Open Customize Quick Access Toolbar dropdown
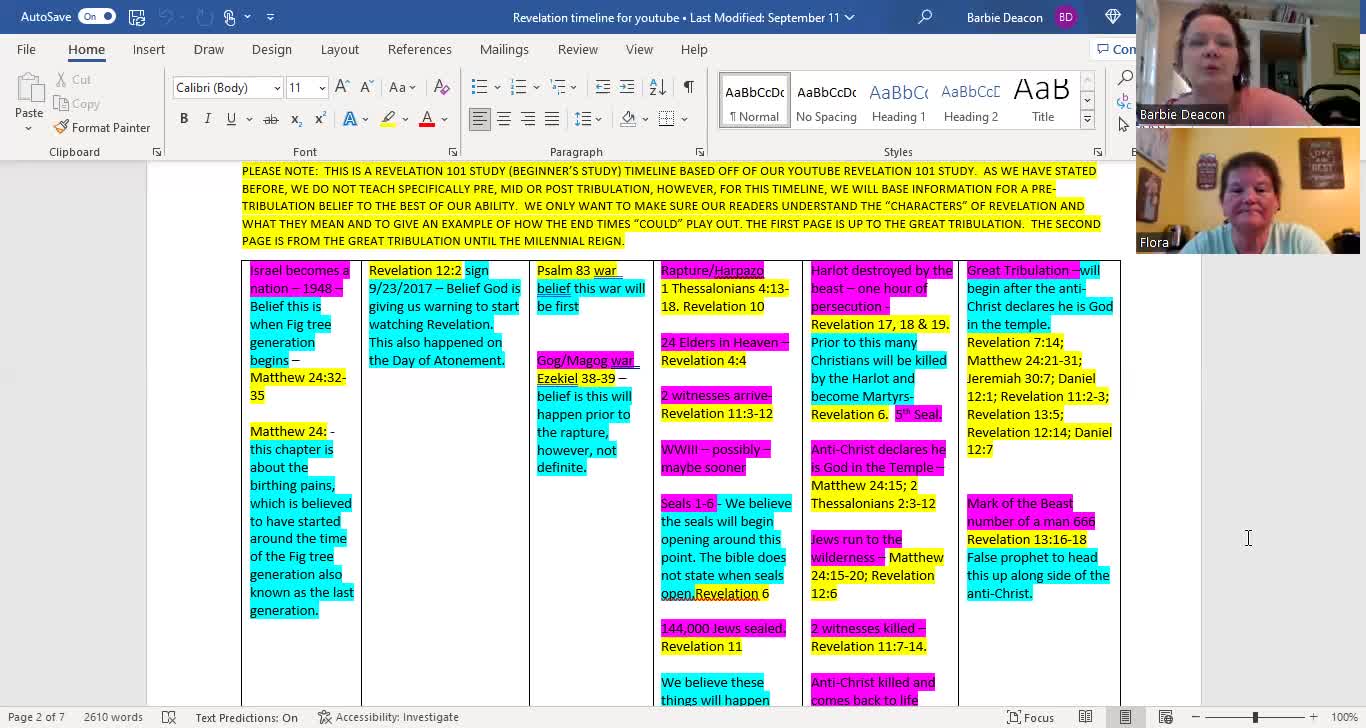 270,17
